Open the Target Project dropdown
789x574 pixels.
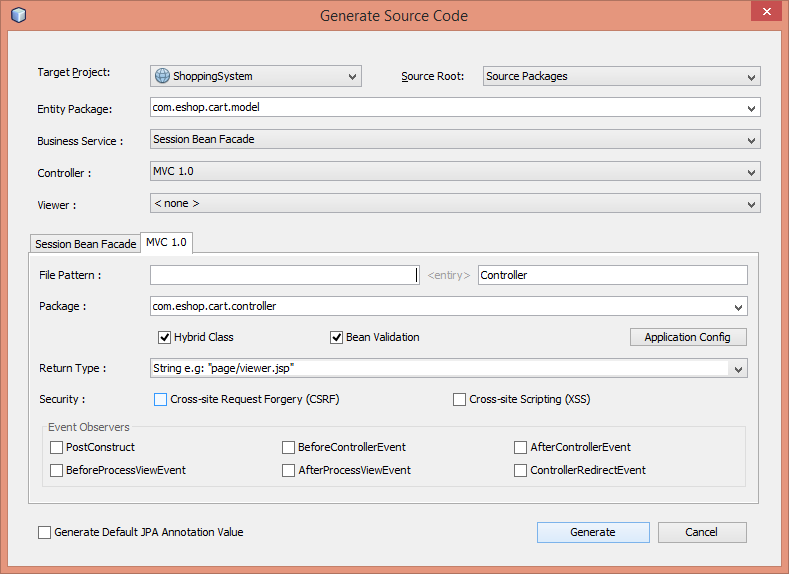pyautogui.click(x=255, y=76)
